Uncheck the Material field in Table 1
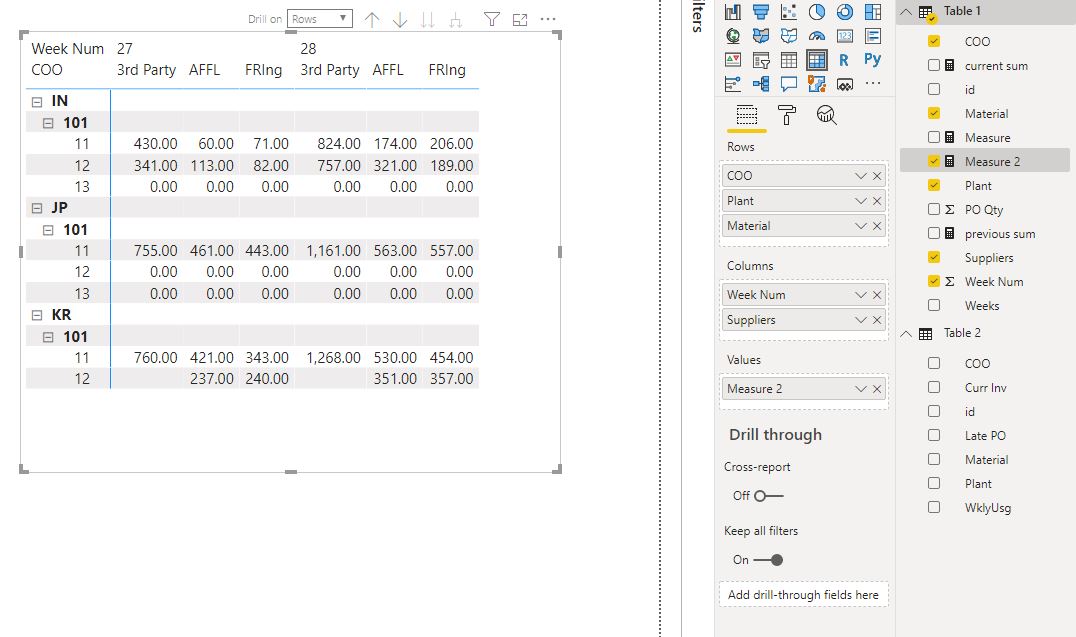Viewport: 1076px width, 637px height. (x=934, y=113)
